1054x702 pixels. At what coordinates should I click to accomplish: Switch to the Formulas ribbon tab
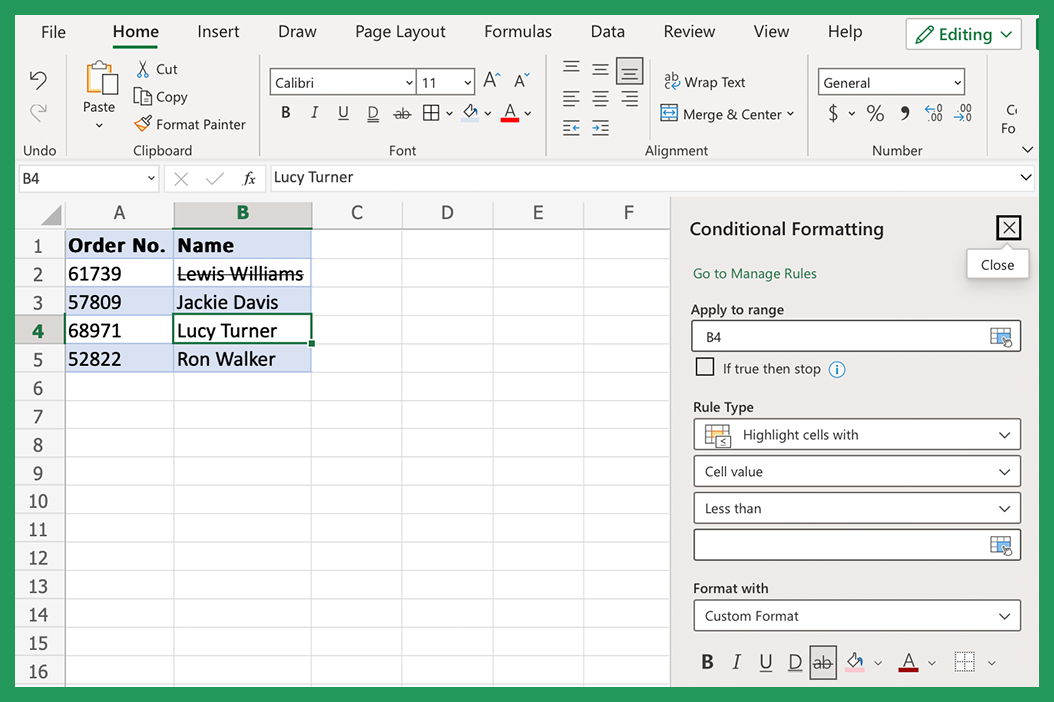pyautogui.click(x=517, y=31)
